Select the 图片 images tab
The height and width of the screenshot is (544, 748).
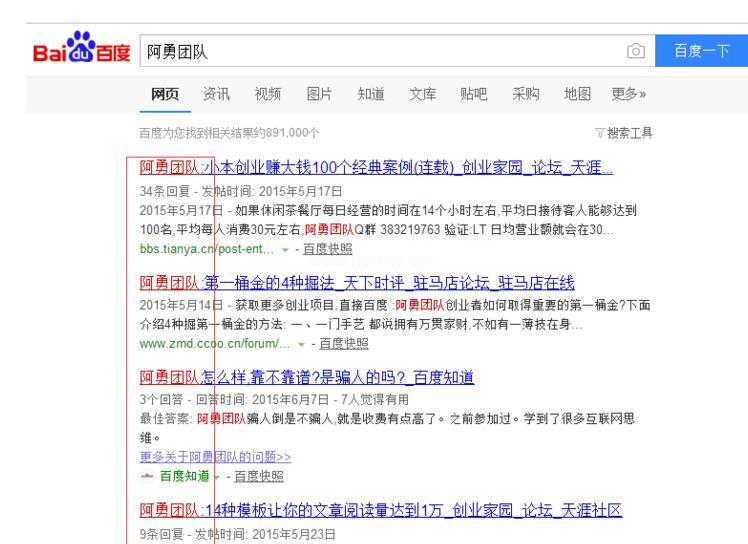pyautogui.click(x=319, y=95)
